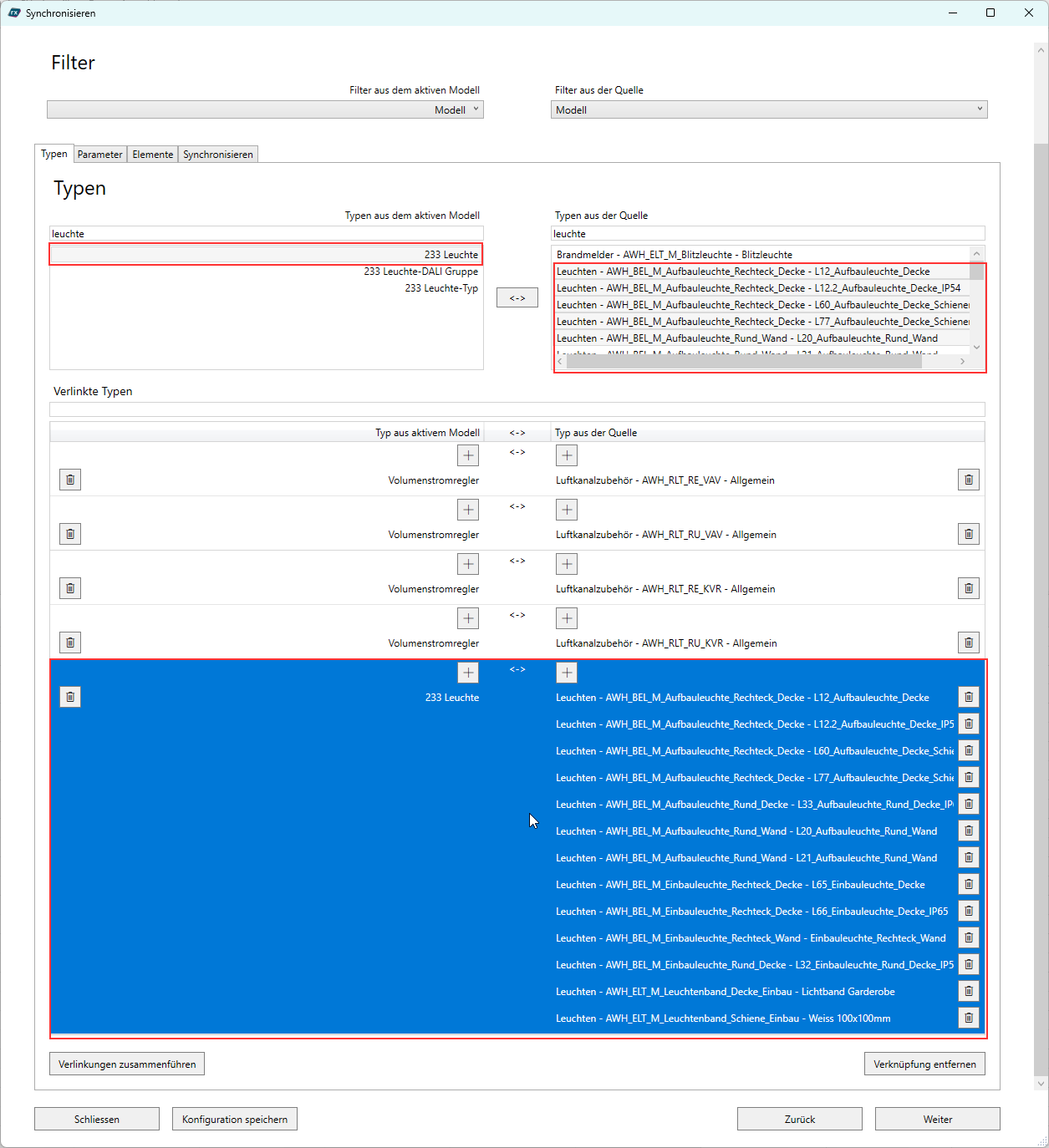
Task: Remove the Weiss 100x100mm link via trash icon
Action: pos(968,1018)
